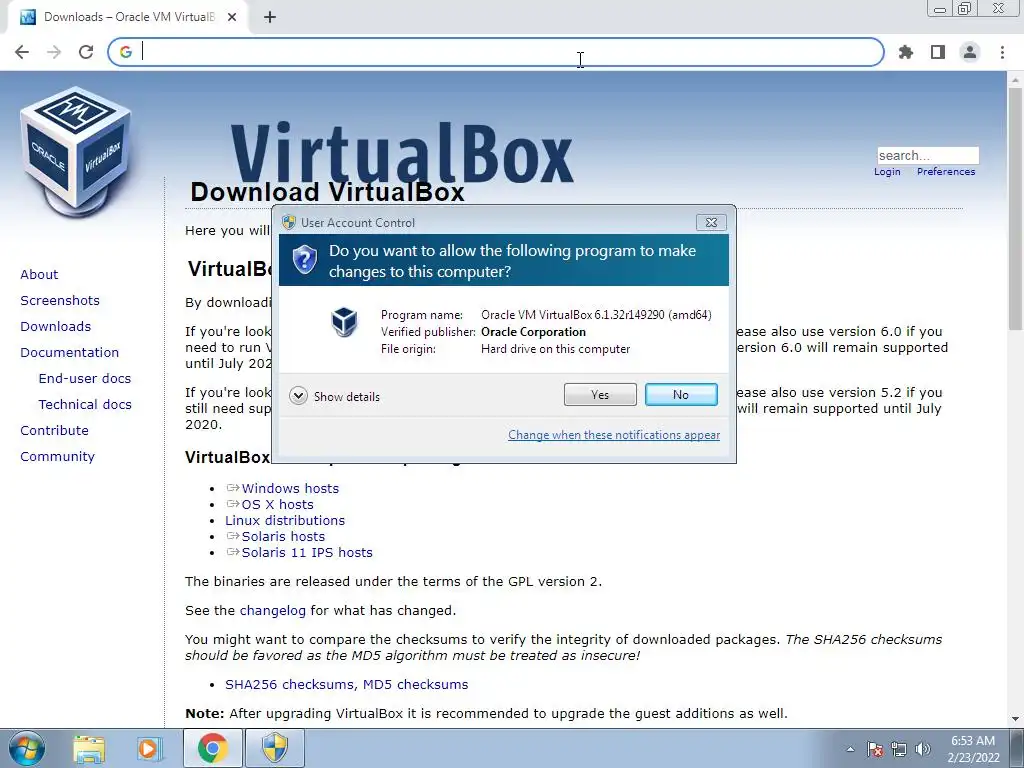Image resolution: width=1024 pixels, height=768 pixels.
Task: Open the OS X hosts download link
Action: point(278,504)
